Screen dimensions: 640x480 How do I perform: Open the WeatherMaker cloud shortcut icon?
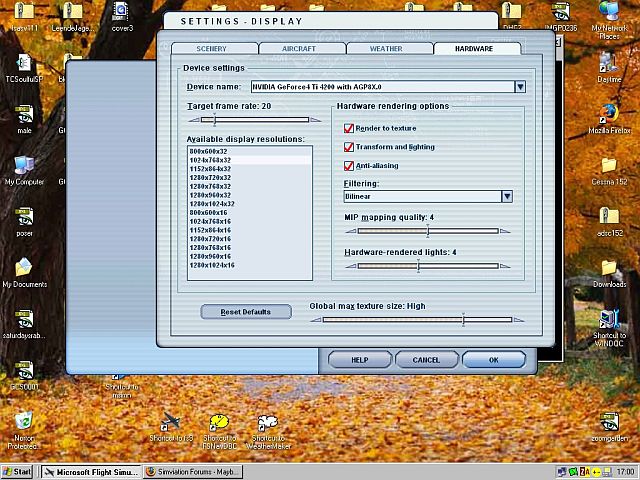point(268,423)
